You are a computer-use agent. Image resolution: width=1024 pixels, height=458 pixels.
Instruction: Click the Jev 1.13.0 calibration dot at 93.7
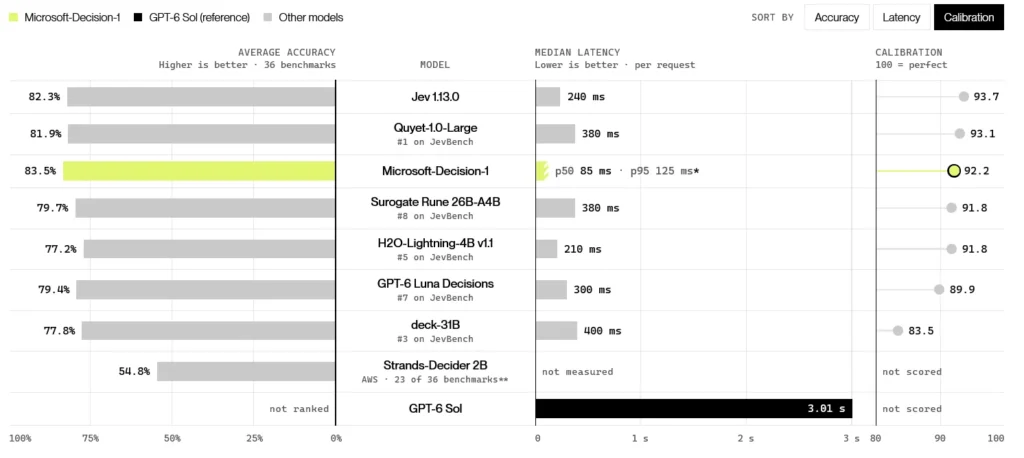pyautogui.click(x=963, y=97)
